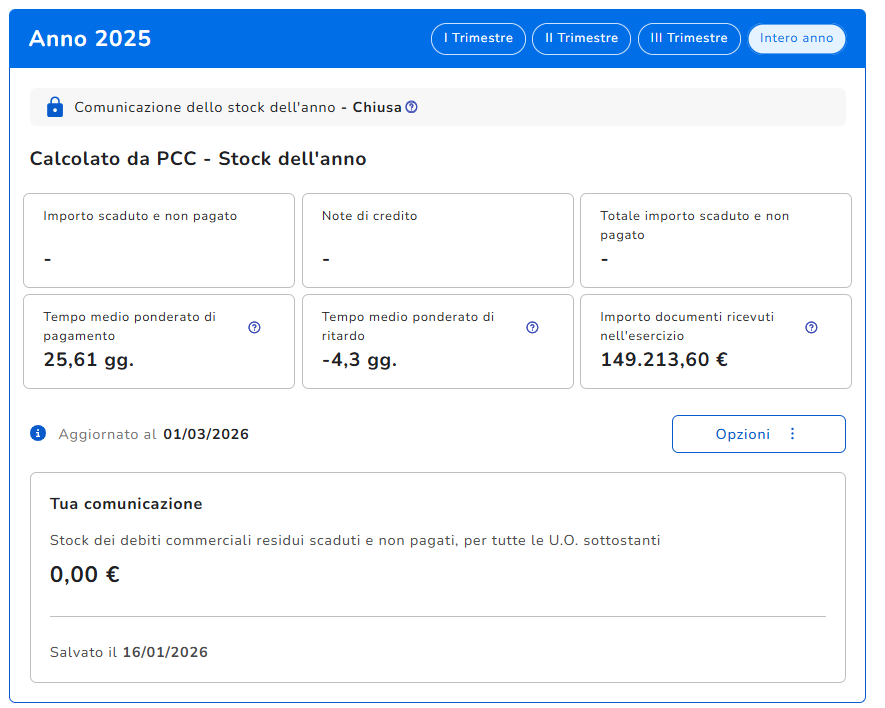The height and width of the screenshot is (708, 885).
Task: Select the -4,3 gg. value
Action: pyautogui.click(x=360, y=360)
